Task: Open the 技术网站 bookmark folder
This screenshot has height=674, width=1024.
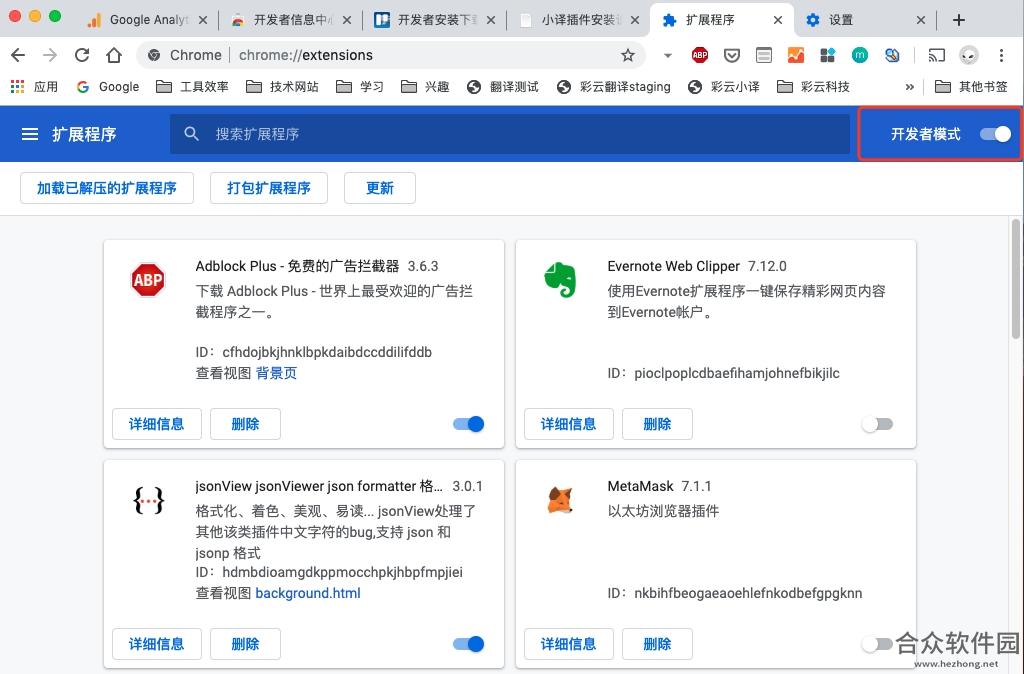Action: pyautogui.click(x=282, y=86)
